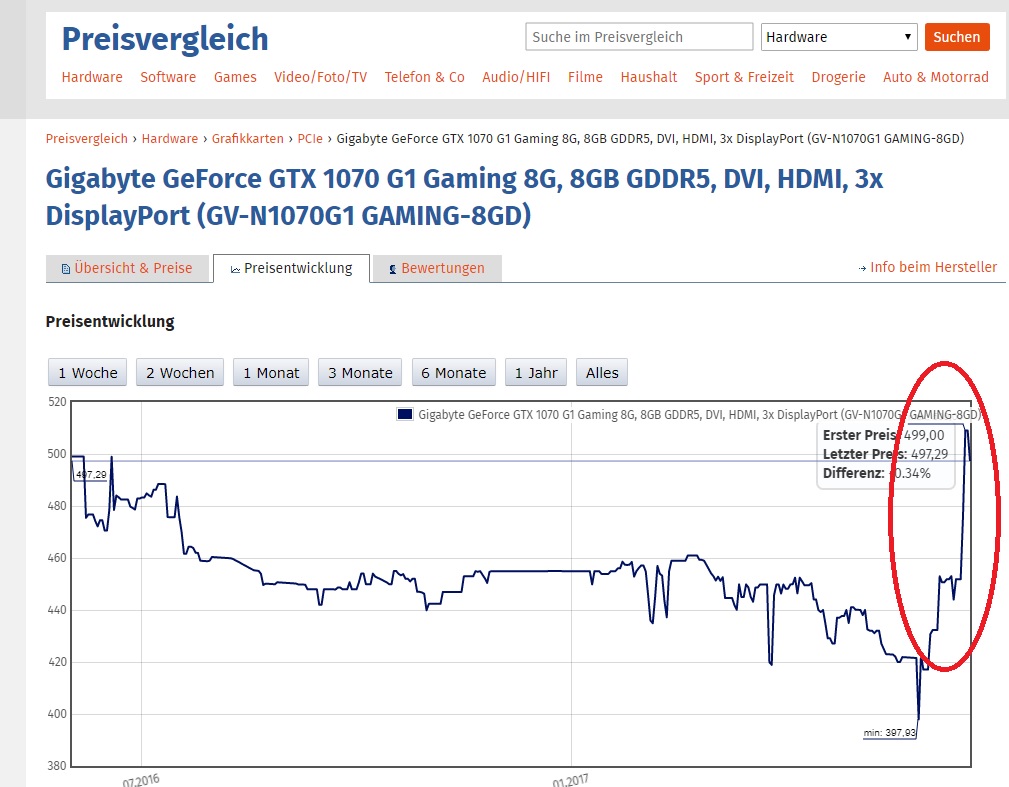Screen dimensions: 1009x787
Task: Click the Erster Preis value in tooltip
Action: [x=924, y=435]
